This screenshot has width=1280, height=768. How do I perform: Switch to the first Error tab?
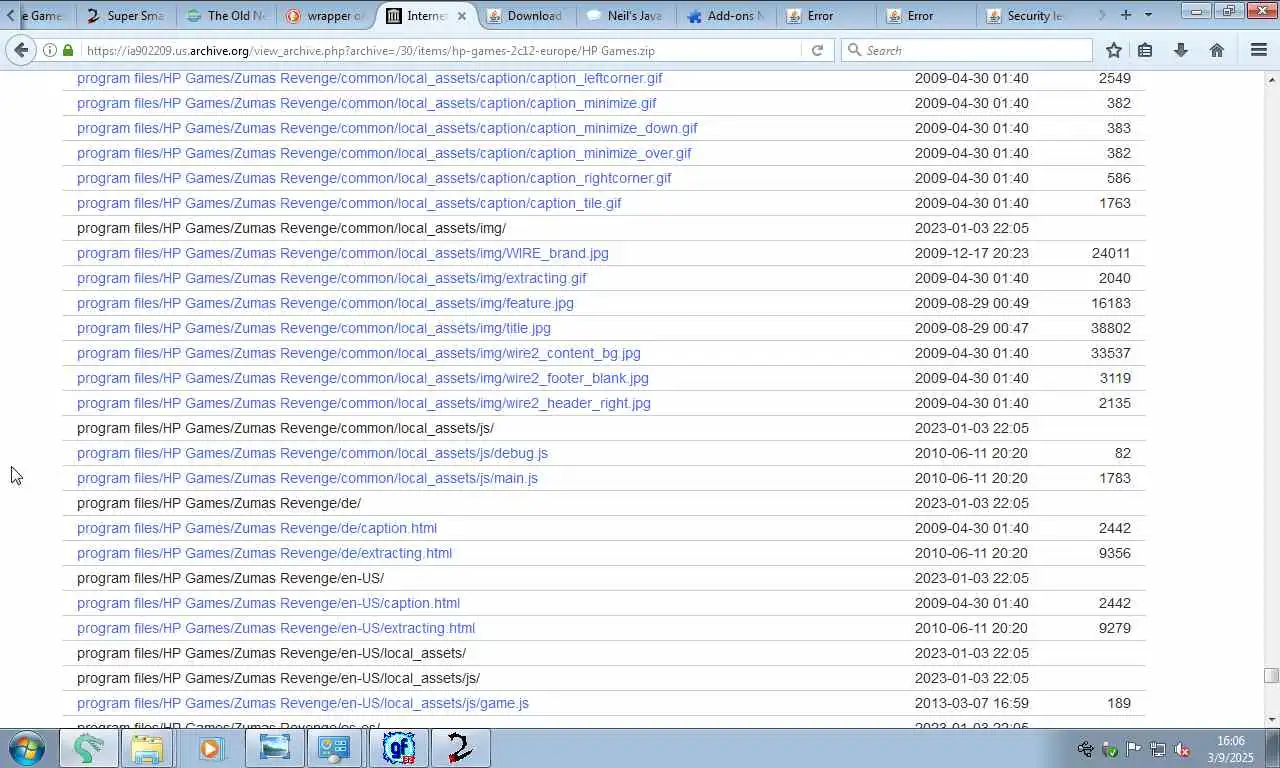(x=826, y=16)
